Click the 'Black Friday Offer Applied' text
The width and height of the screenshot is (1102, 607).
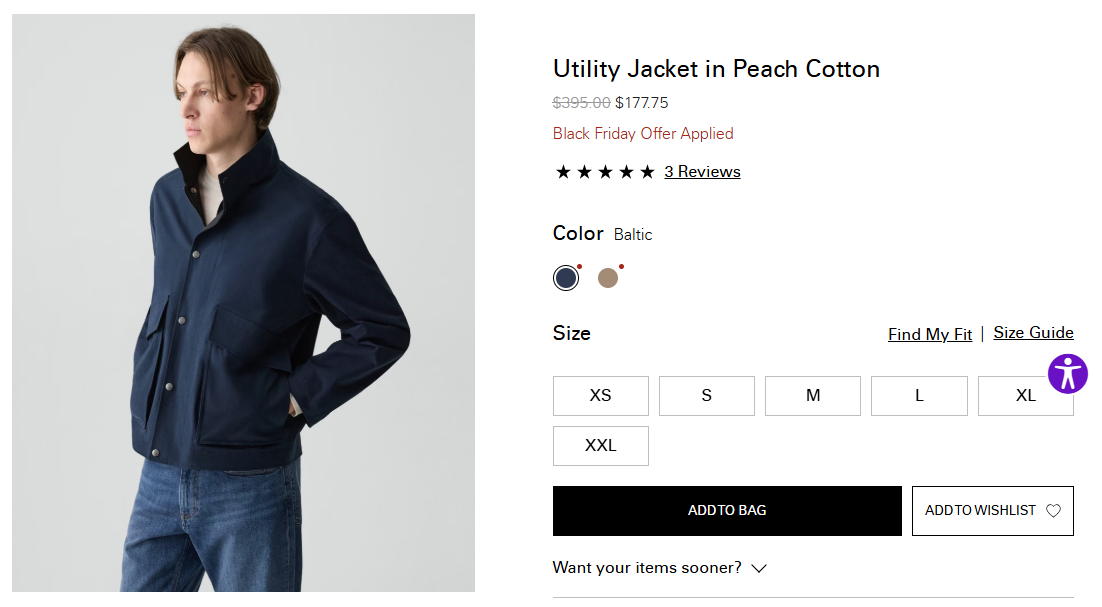tap(643, 134)
